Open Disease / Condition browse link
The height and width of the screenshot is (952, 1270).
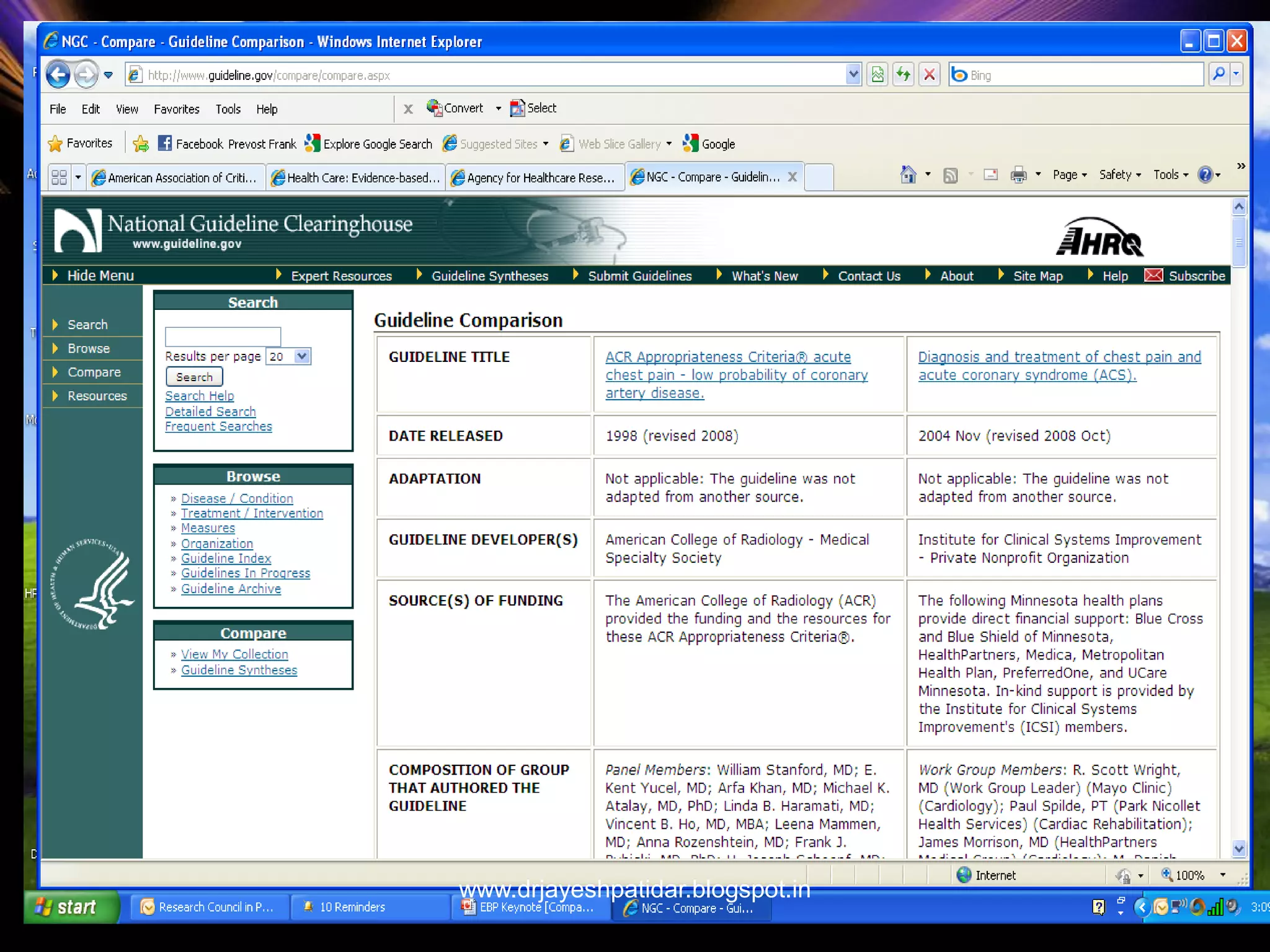(237, 498)
